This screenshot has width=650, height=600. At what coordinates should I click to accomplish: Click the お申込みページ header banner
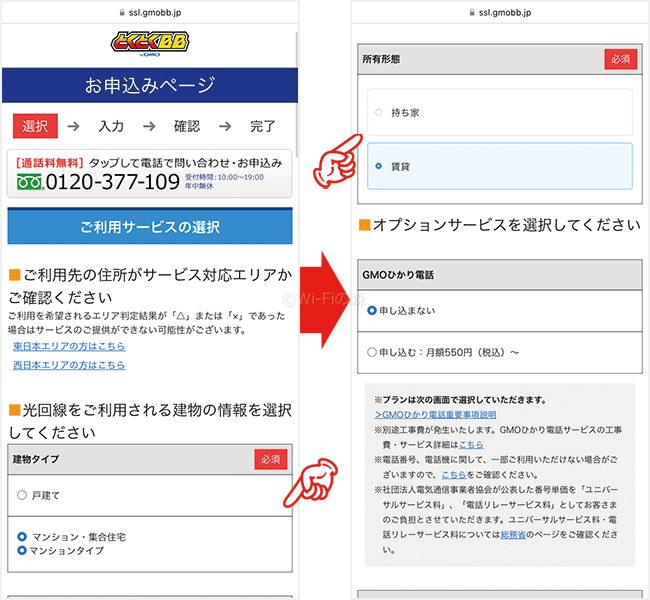point(150,85)
